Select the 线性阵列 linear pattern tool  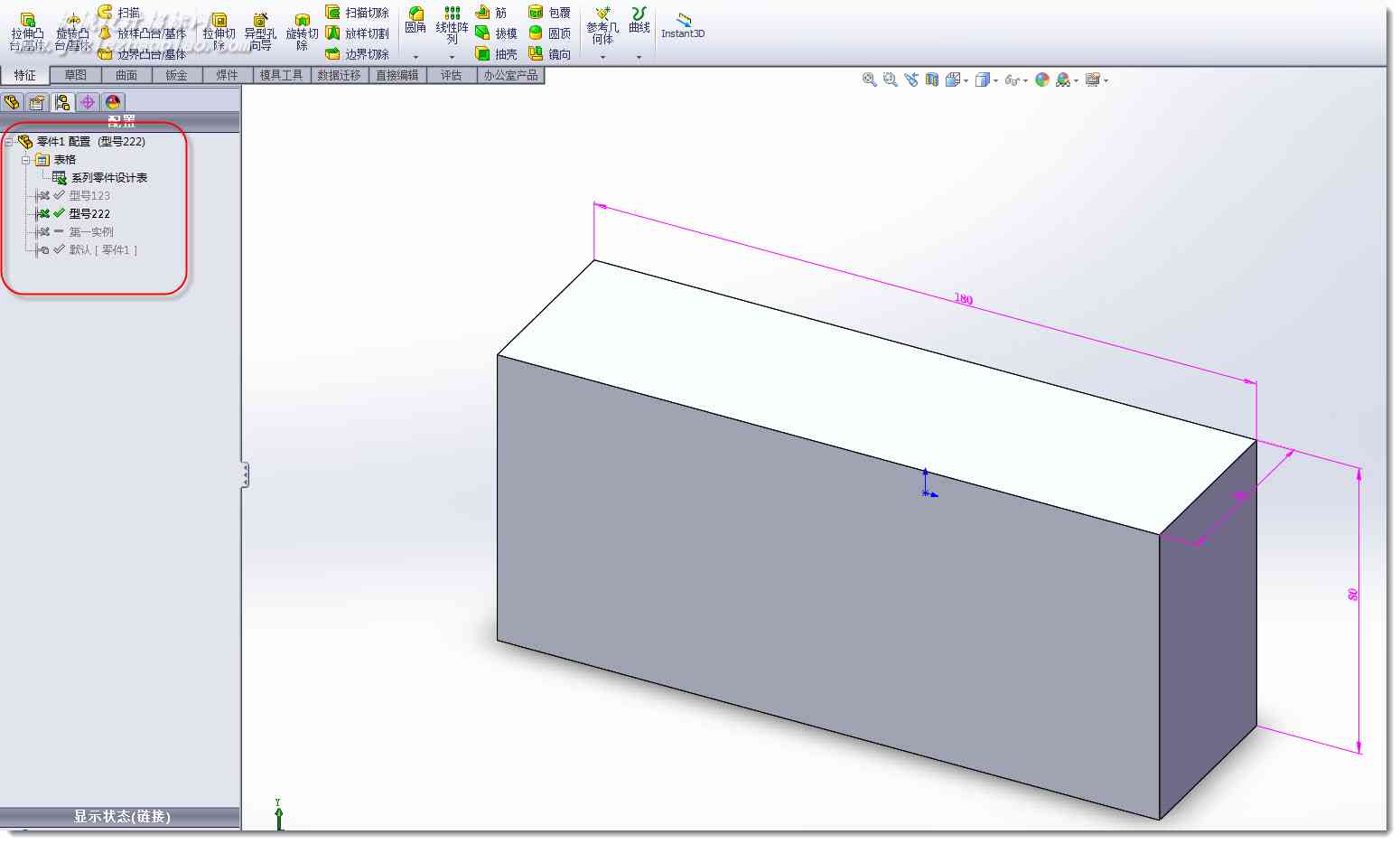tap(452, 24)
